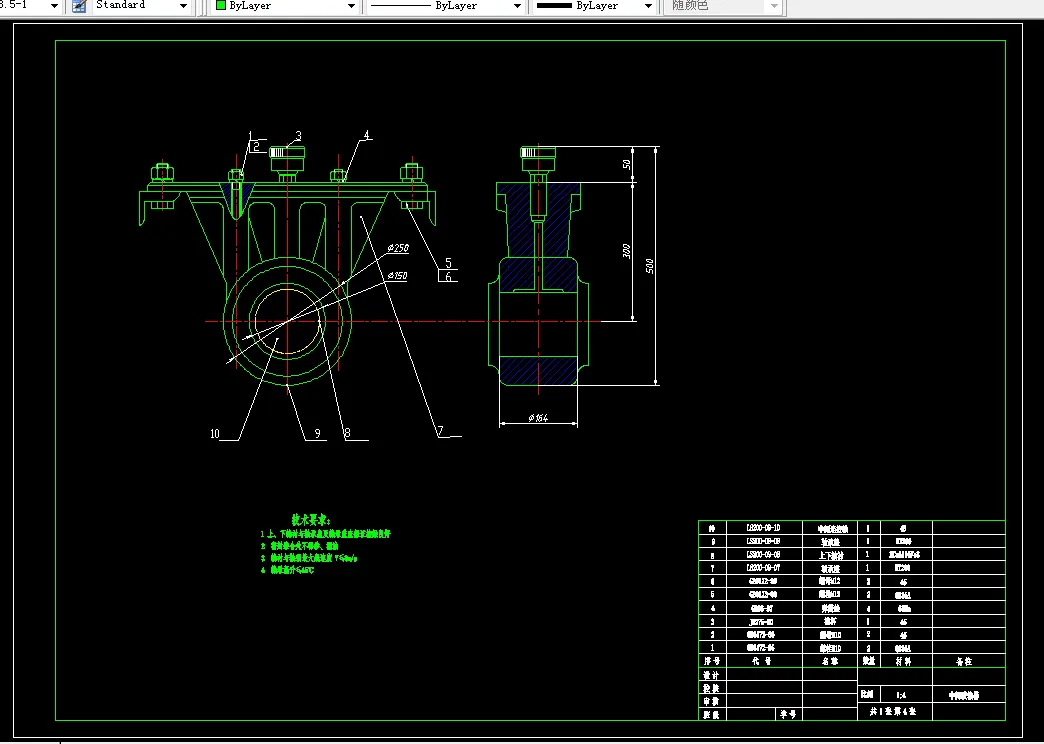Click part balloon number 10
The width and height of the screenshot is (1044, 744).
tap(214, 433)
